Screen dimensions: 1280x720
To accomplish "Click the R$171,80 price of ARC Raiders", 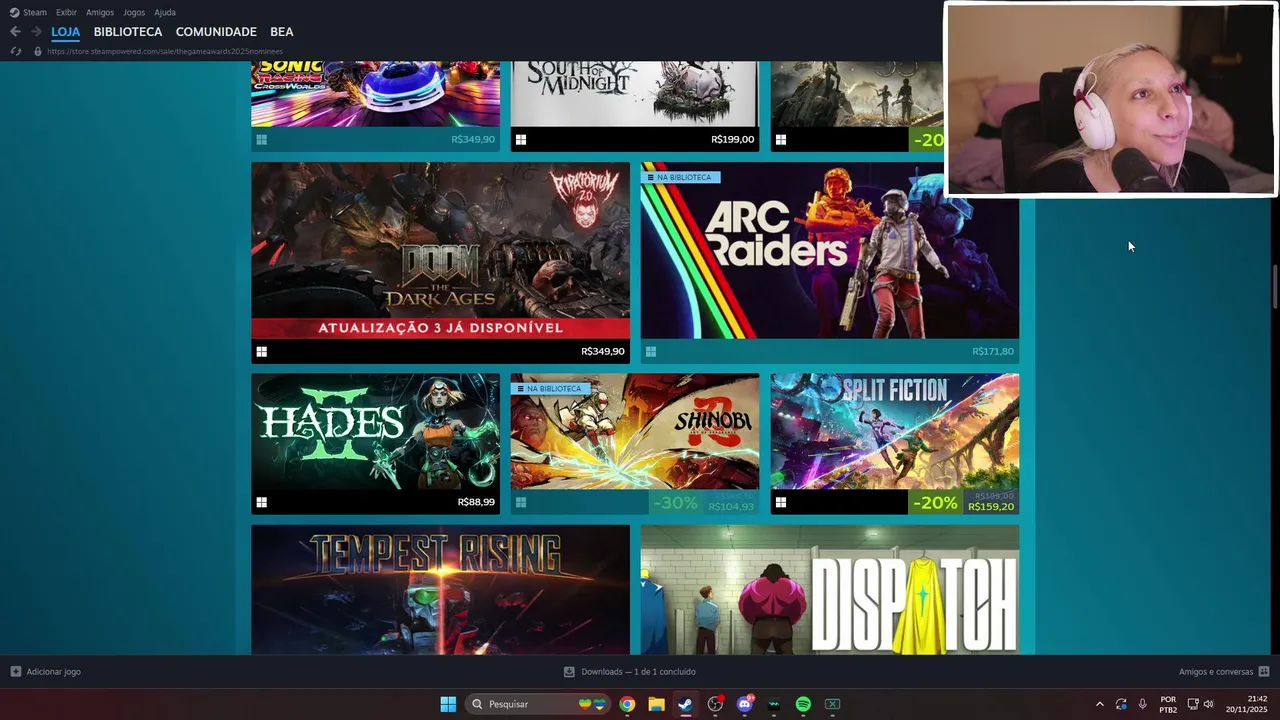I will pos(993,352).
